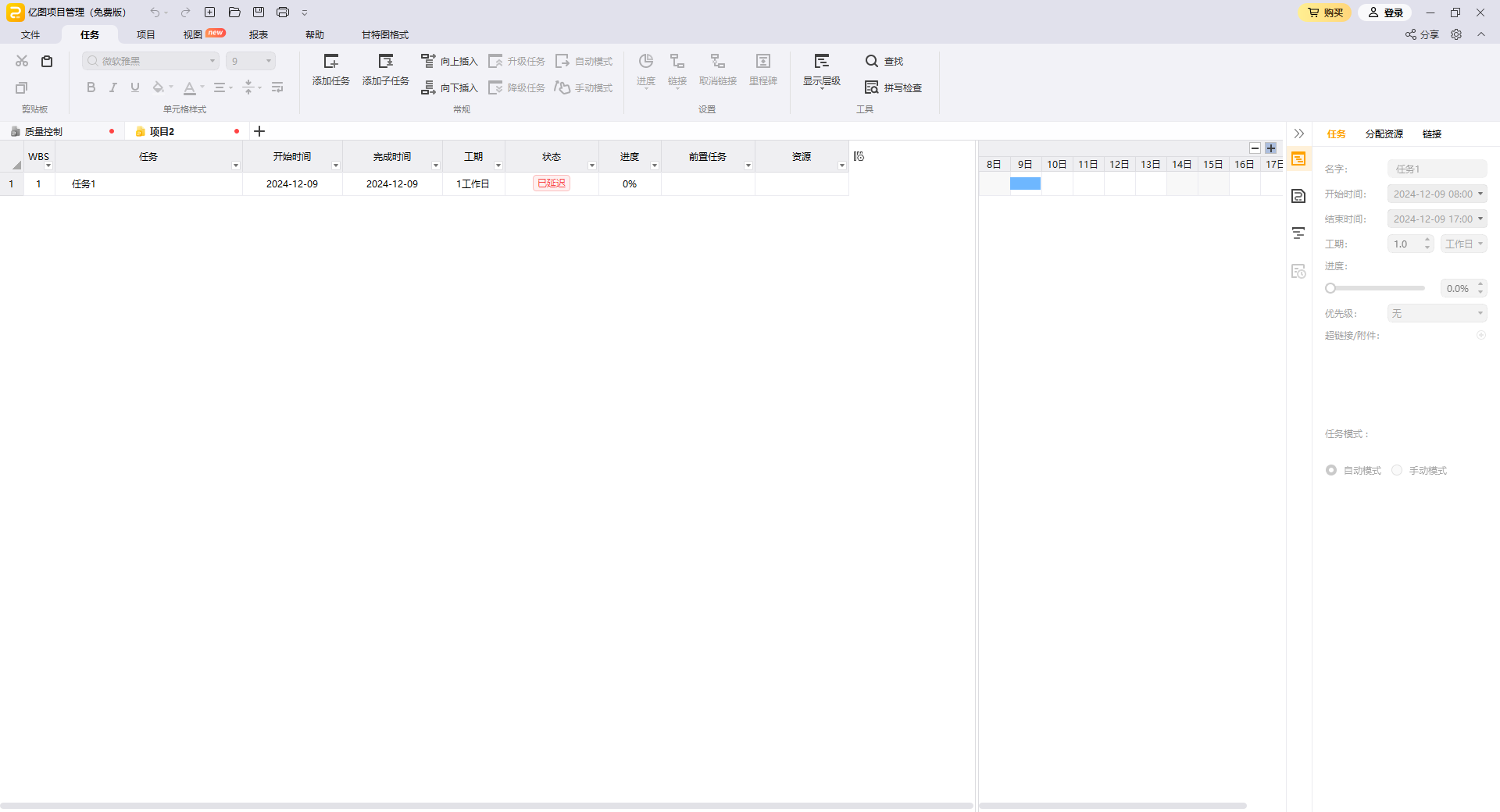Image resolution: width=1500 pixels, height=812 pixels.
Task: Click the task name (名字) input field
Action: 1437,169
